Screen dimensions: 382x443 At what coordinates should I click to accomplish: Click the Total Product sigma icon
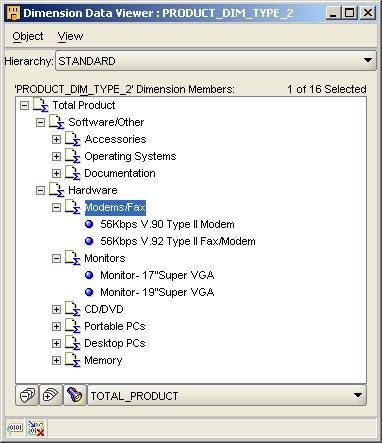tap(41, 105)
